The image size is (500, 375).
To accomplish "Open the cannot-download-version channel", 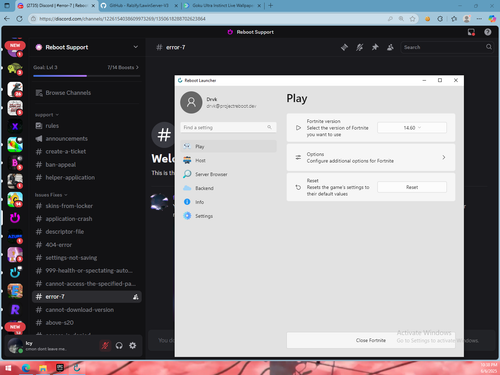I will (x=87, y=310).
